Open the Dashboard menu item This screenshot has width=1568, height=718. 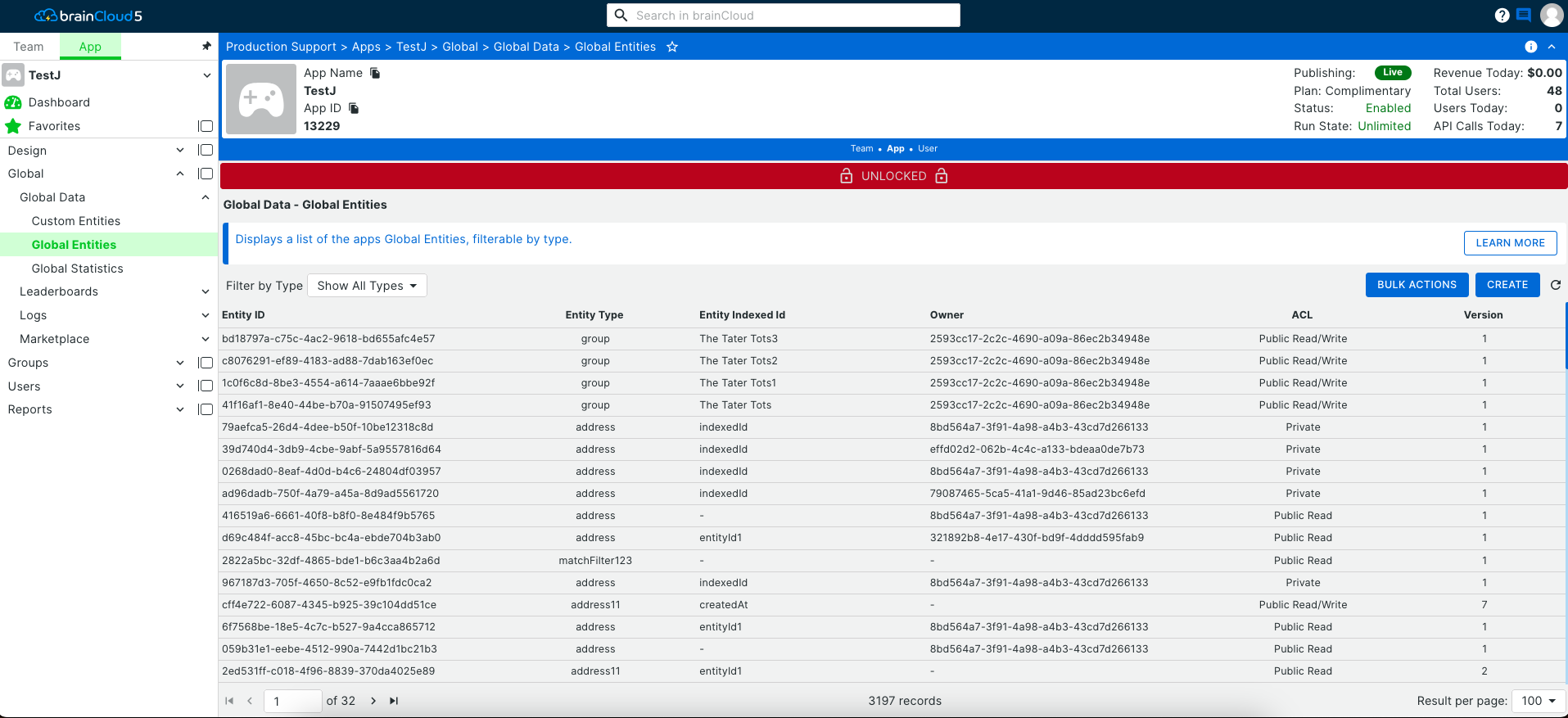[59, 102]
